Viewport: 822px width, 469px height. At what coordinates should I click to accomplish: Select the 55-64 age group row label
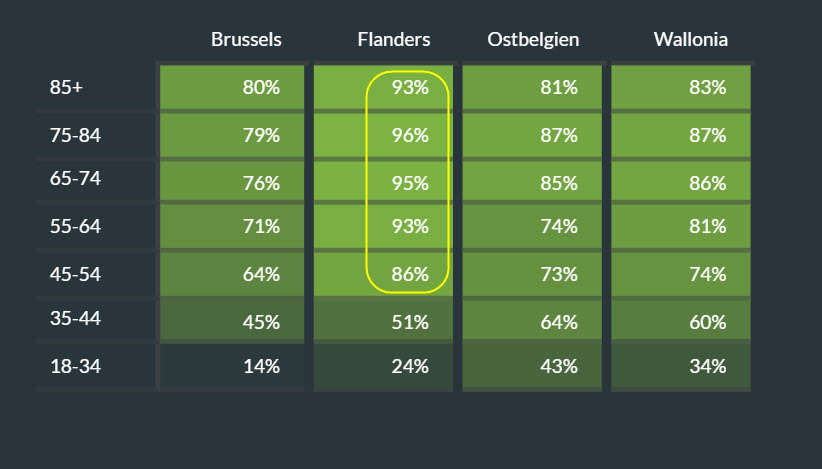[x=75, y=226]
